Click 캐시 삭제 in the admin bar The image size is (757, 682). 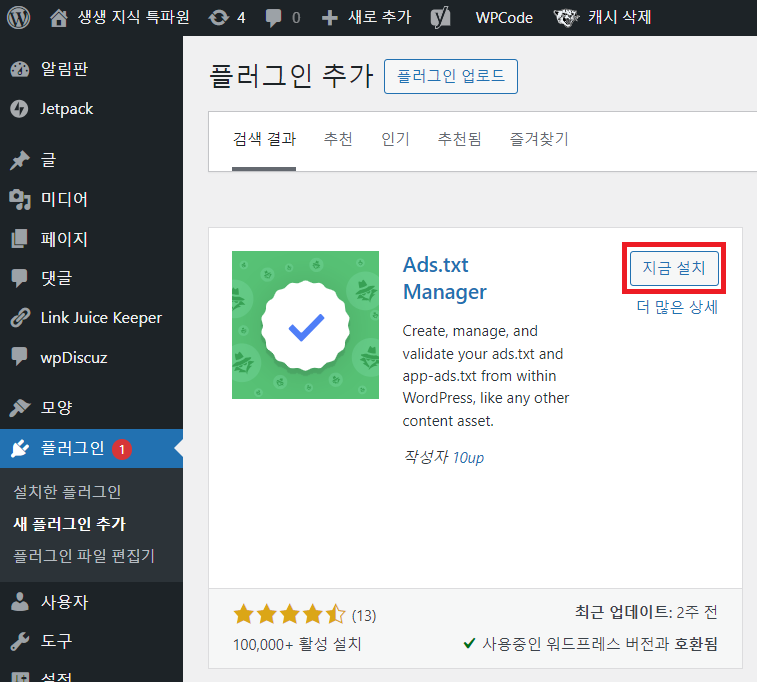pyautogui.click(x=619, y=17)
